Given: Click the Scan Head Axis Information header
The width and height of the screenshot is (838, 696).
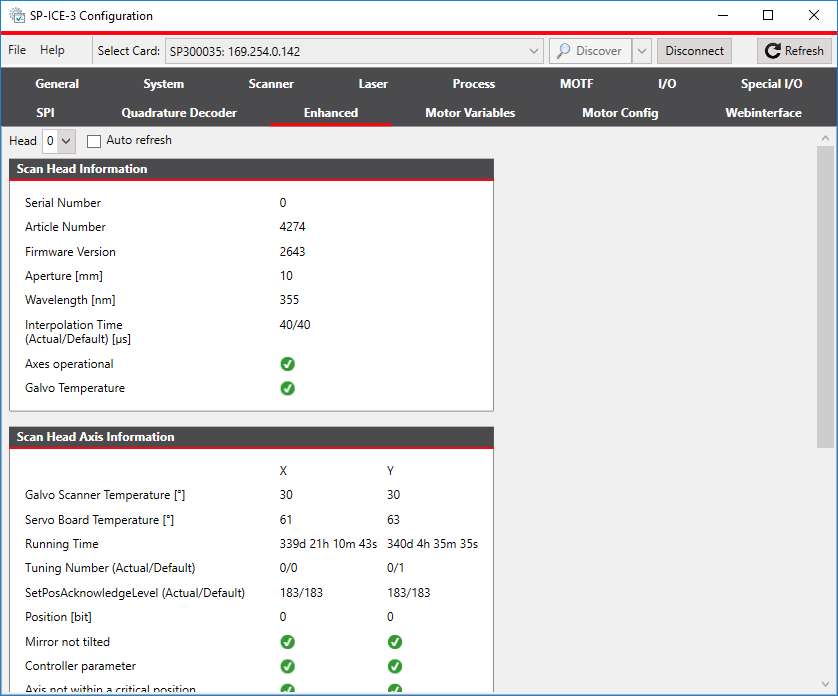Looking at the screenshot, I should [x=251, y=437].
